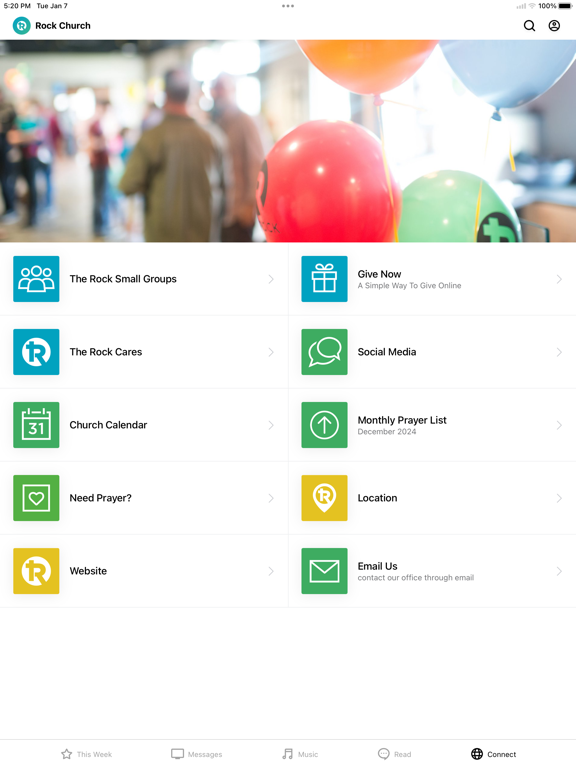Open the Need Prayer? link
The height and width of the screenshot is (768, 576).
point(100,498)
